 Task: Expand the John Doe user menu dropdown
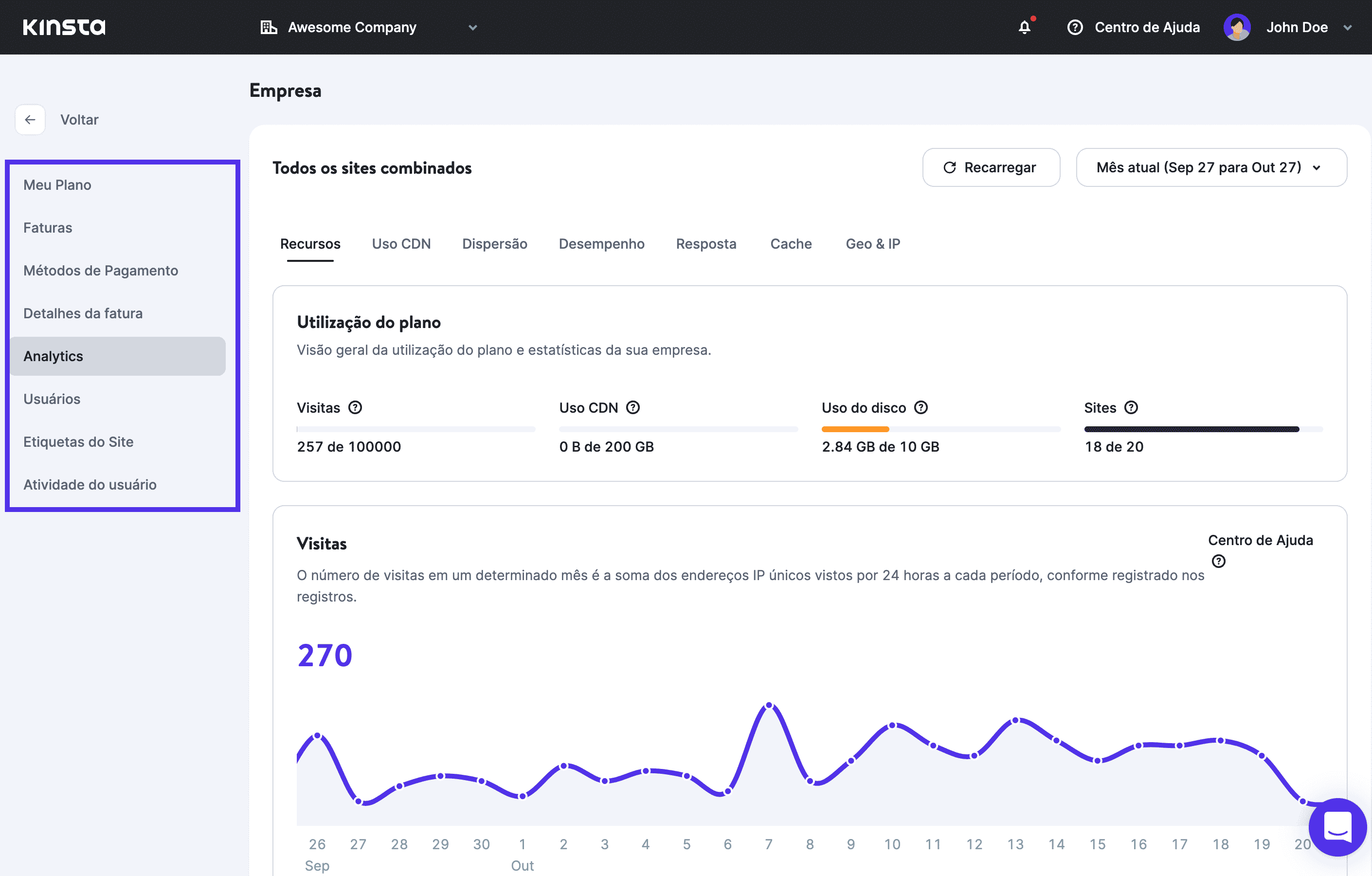coord(1350,27)
